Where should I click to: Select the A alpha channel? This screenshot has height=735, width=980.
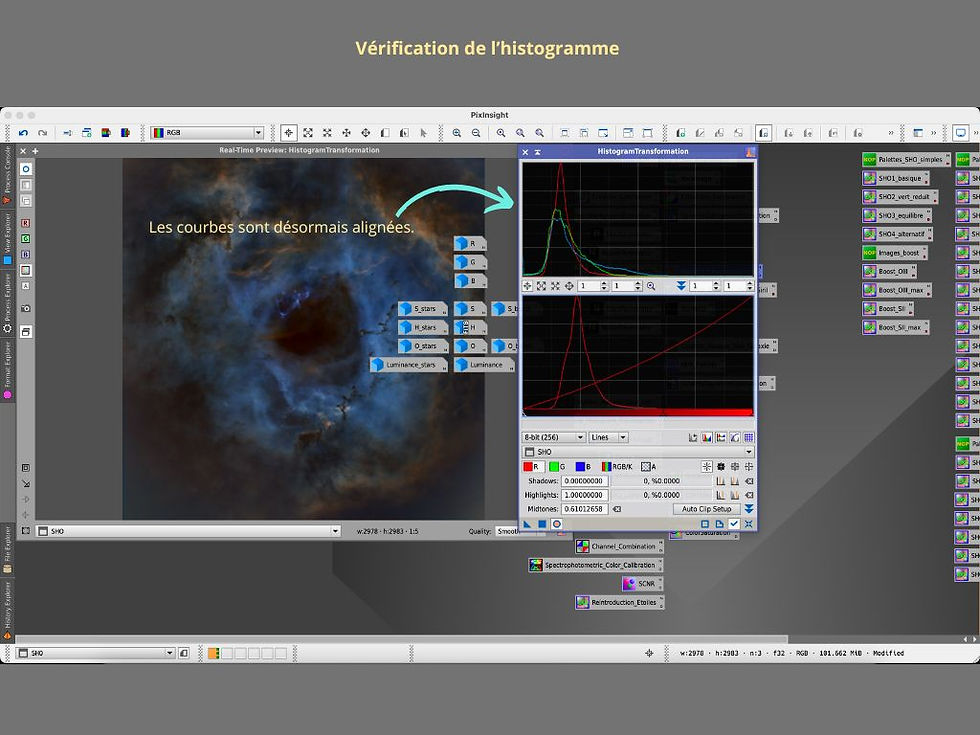pos(649,466)
